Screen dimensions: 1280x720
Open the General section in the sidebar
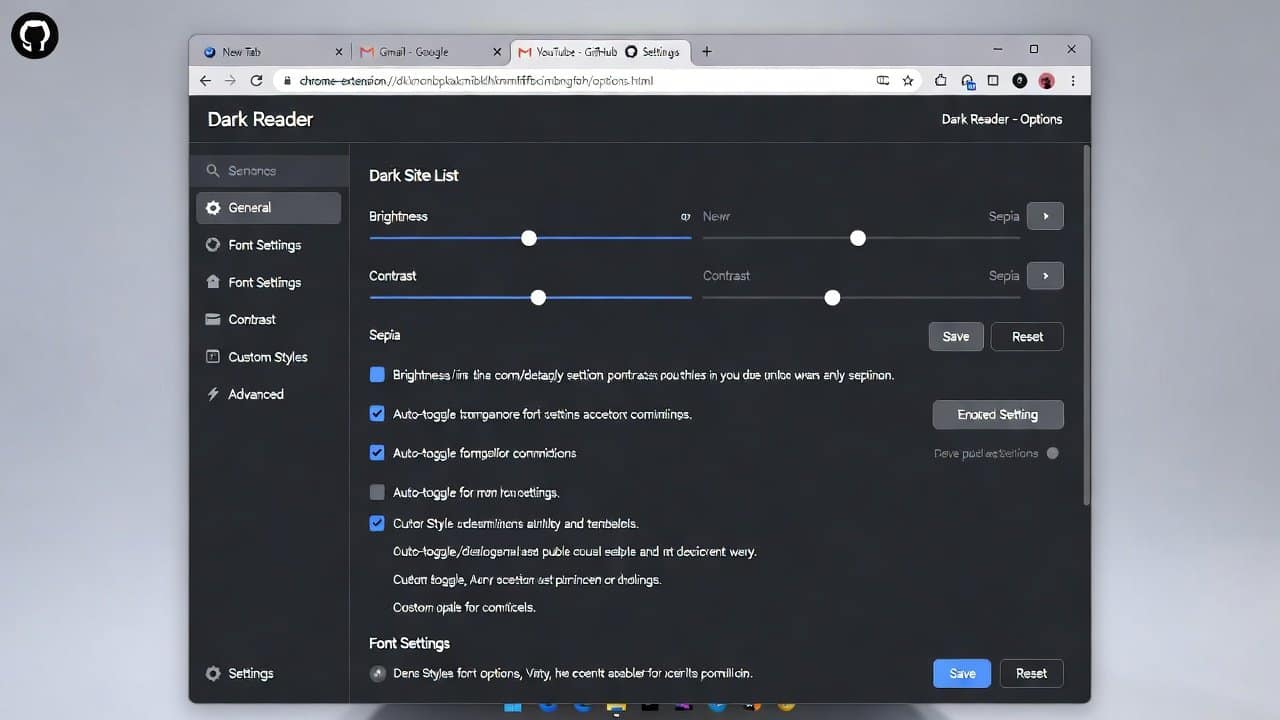tap(269, 208)
